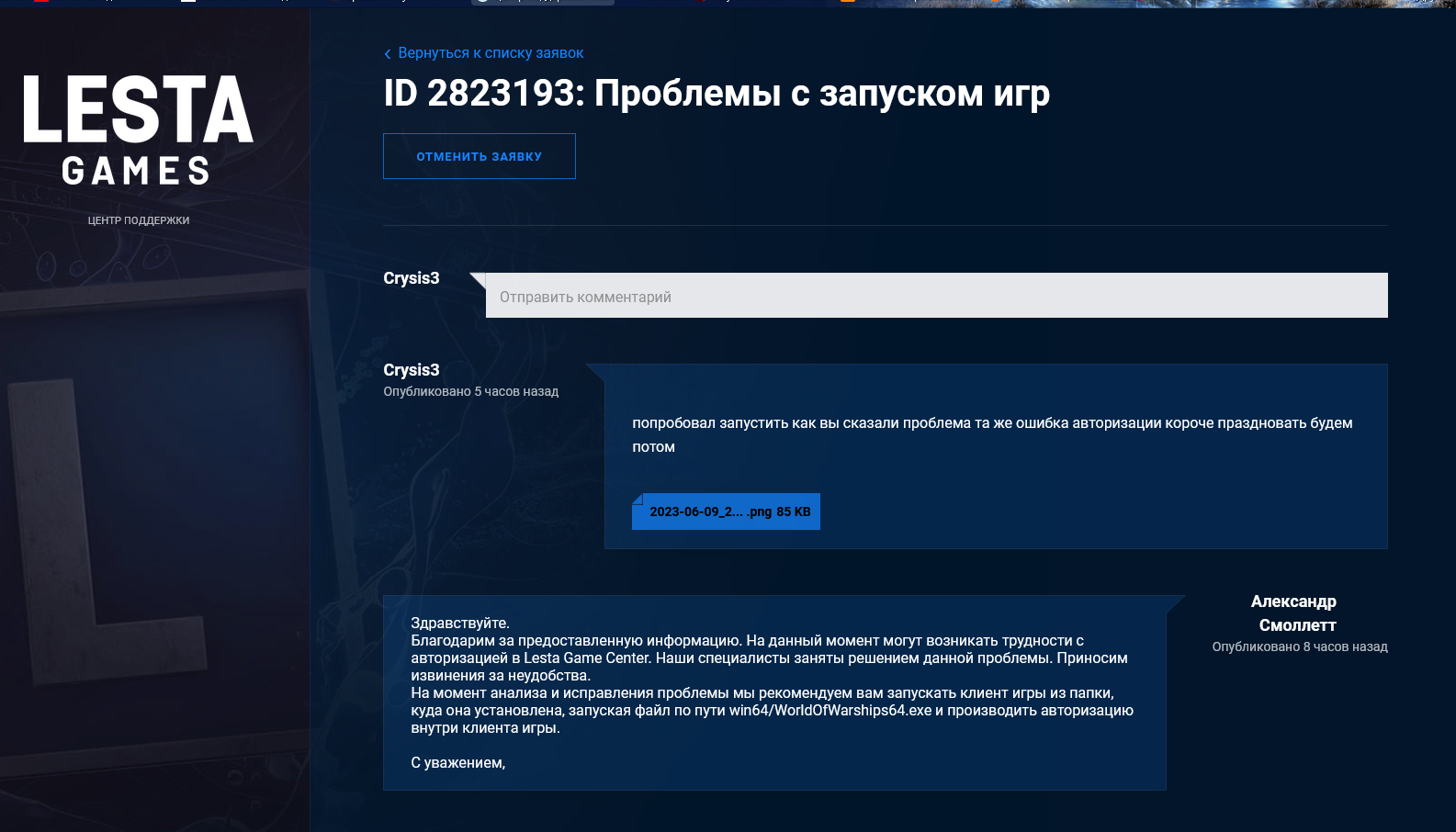The width and height of the screenshot is (1456, 832).
Task: Click the folded-corner icon on the attachment chip
Action: 638,500
